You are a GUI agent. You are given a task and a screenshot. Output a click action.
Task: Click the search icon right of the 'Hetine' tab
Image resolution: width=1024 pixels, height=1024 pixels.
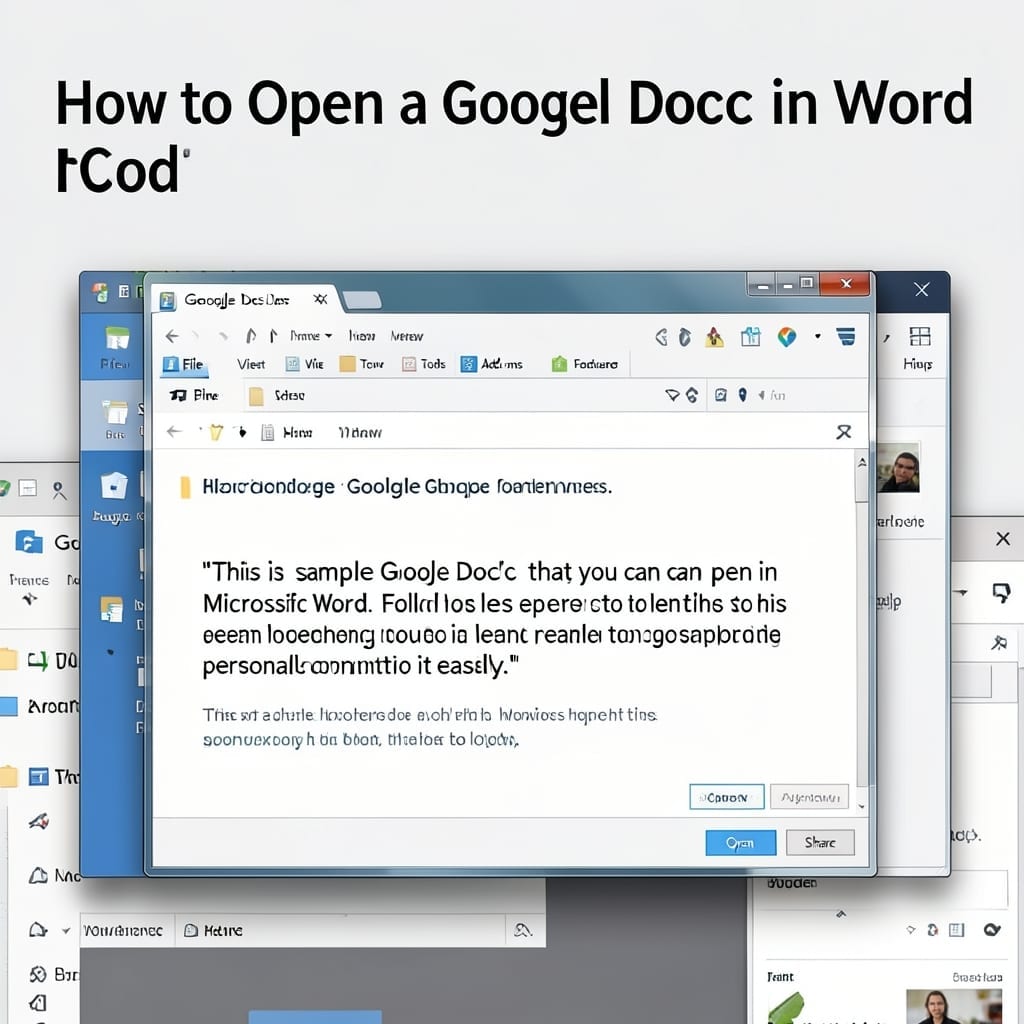tap(522, 930)
